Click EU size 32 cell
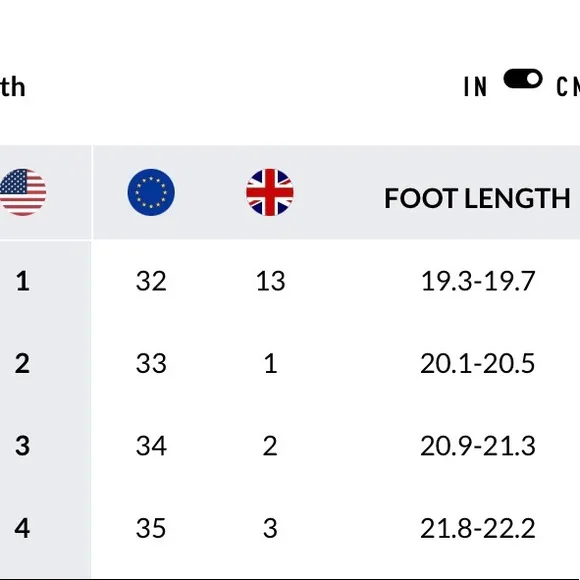The image size is (580, 580). pos(151,281)
